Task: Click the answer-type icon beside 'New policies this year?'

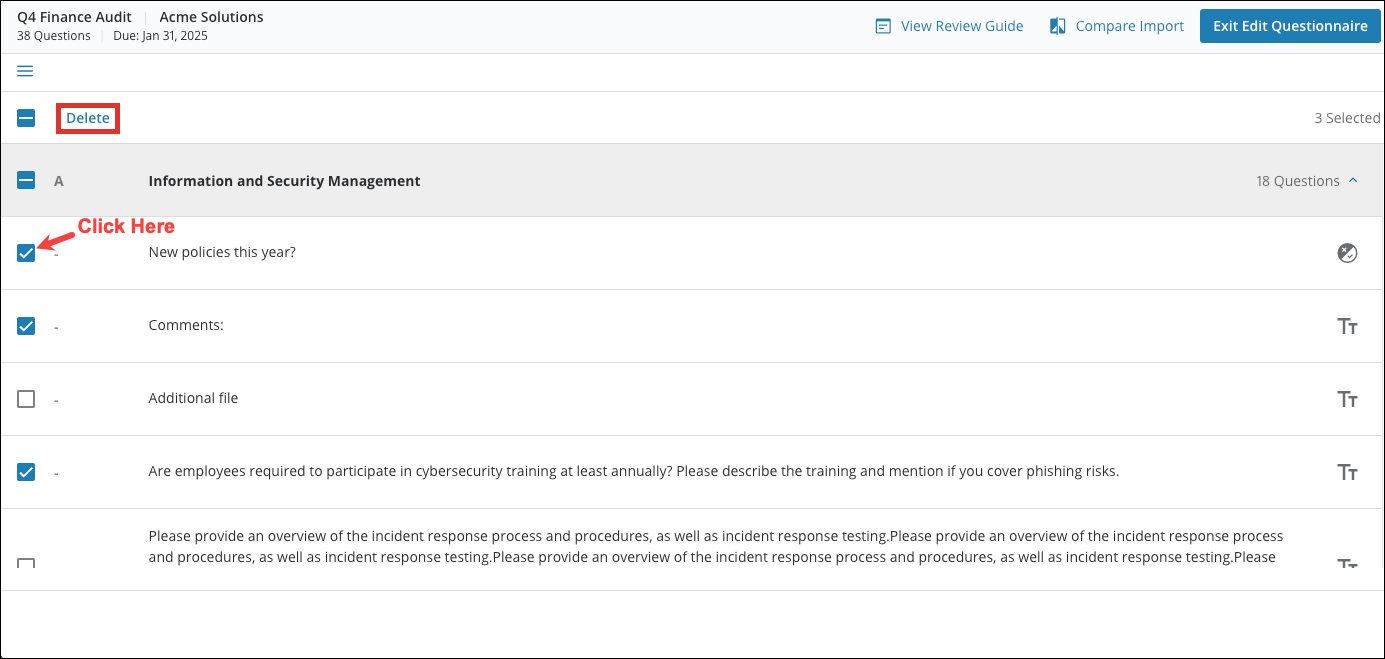Action: pos(1347,253)
